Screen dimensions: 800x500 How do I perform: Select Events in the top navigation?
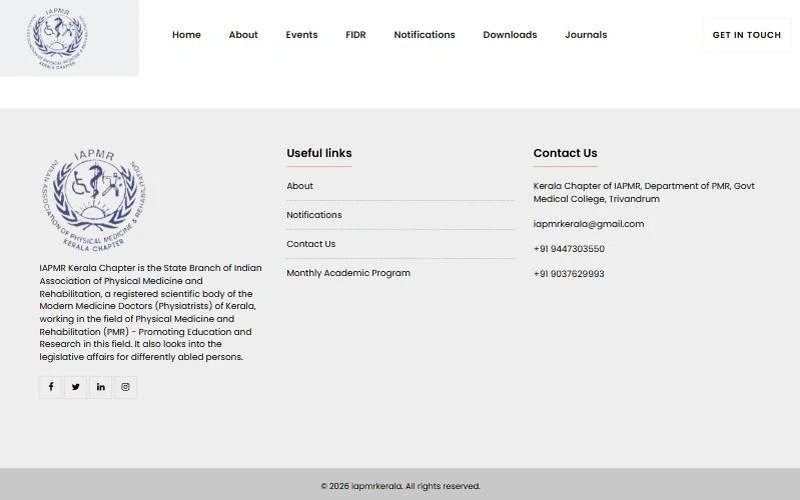pyautogui.click(x=302, y=35)
